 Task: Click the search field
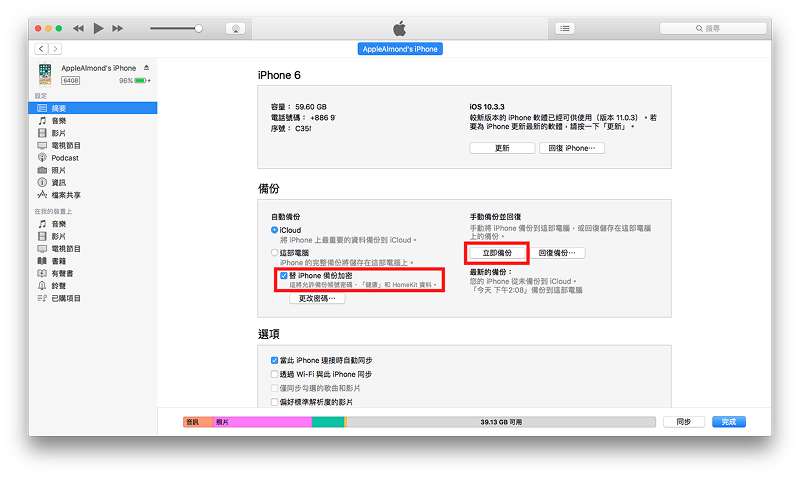(x=713, y=29)
